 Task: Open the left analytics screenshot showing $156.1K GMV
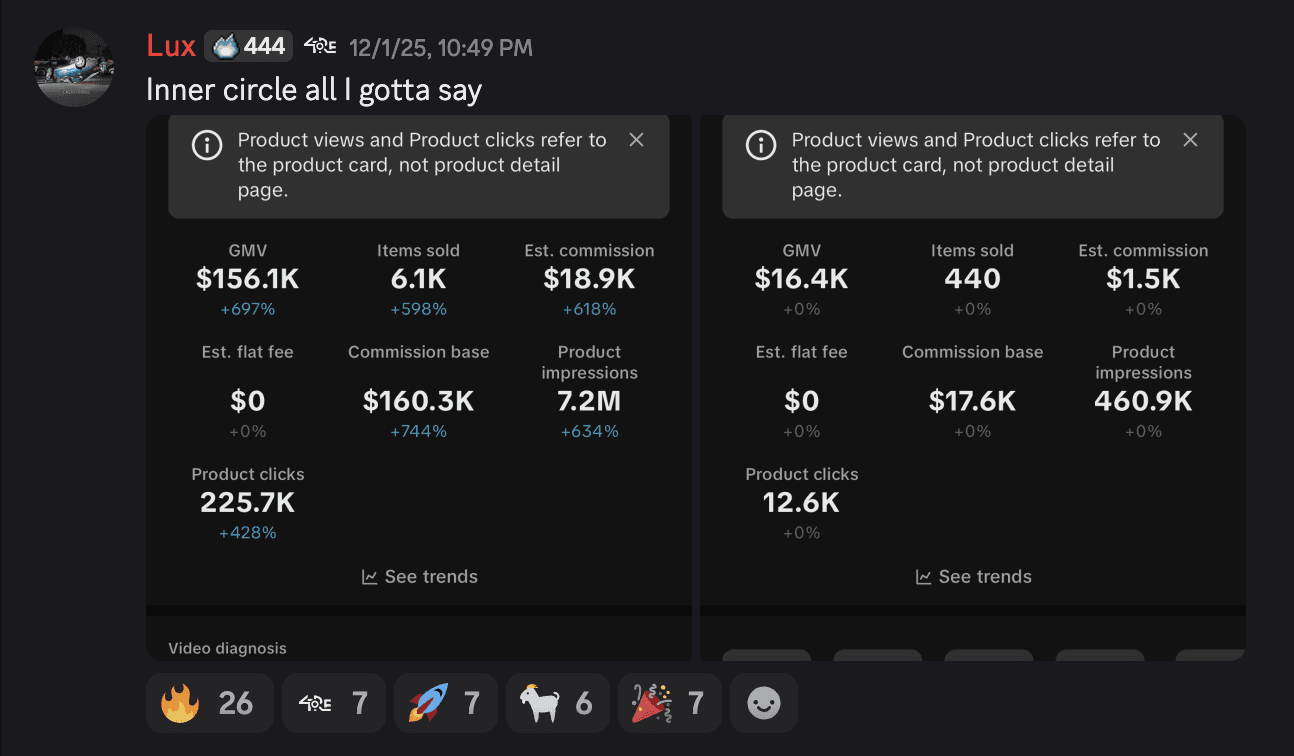(x=419, y=400)
